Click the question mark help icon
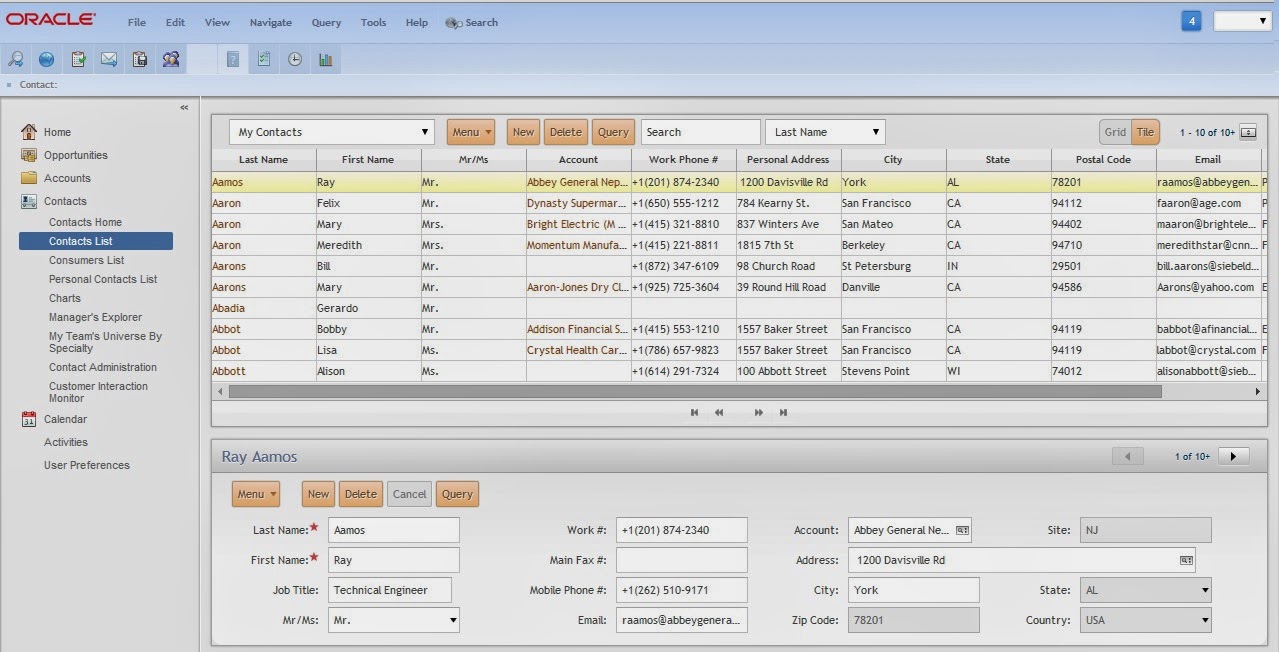 point(232,59)
